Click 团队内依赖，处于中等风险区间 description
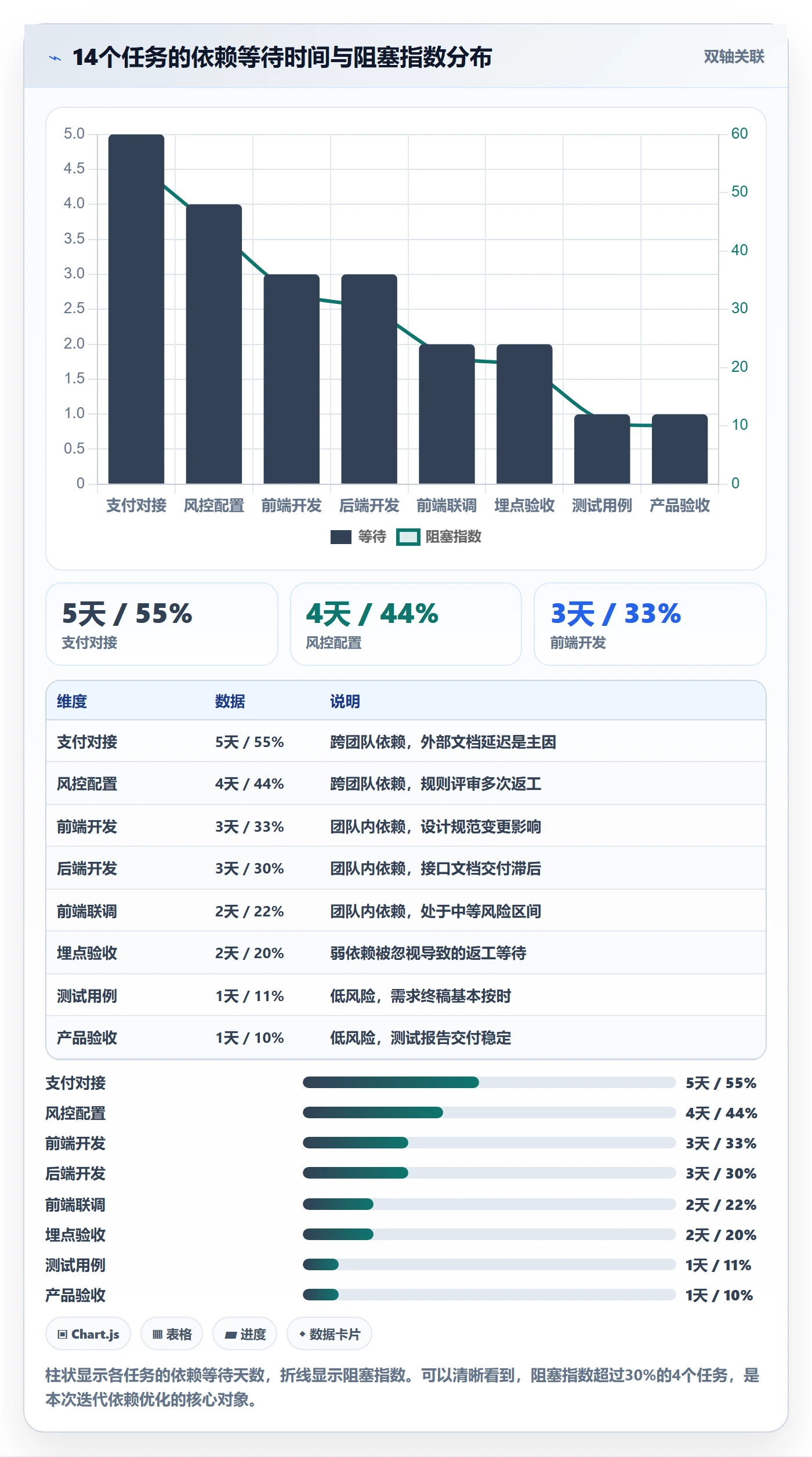 [436, 911]
